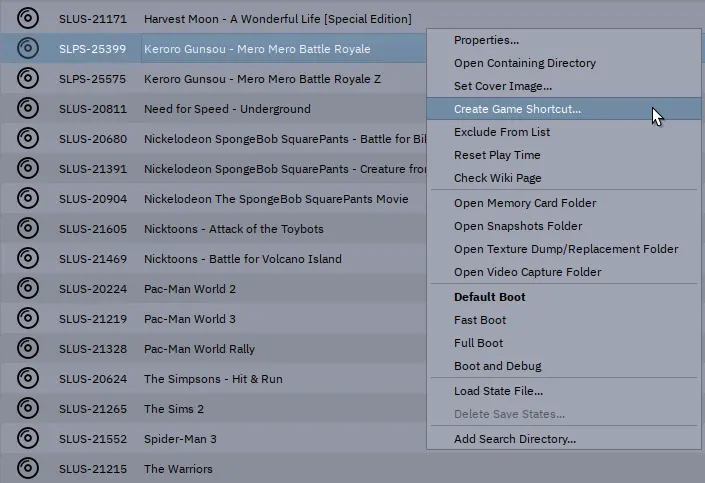This screenshot has width=705, height=483.
Task: Click Create Game Shortcut... entry
Action: point(564,109)
